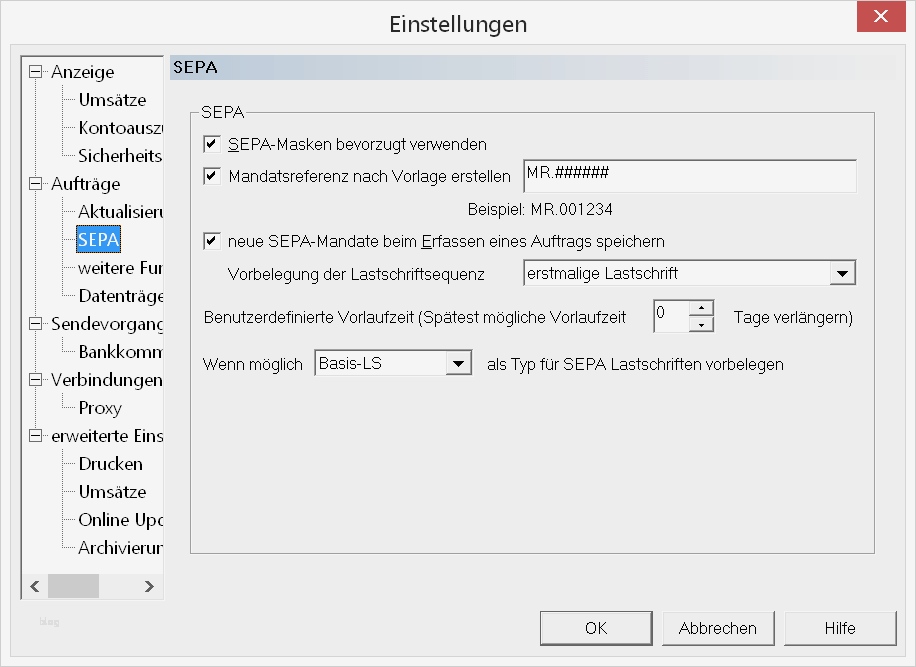Open Hilfe for this dialog
The height and width of the screenshot is (667, 916).
click(x=840, y=628)
